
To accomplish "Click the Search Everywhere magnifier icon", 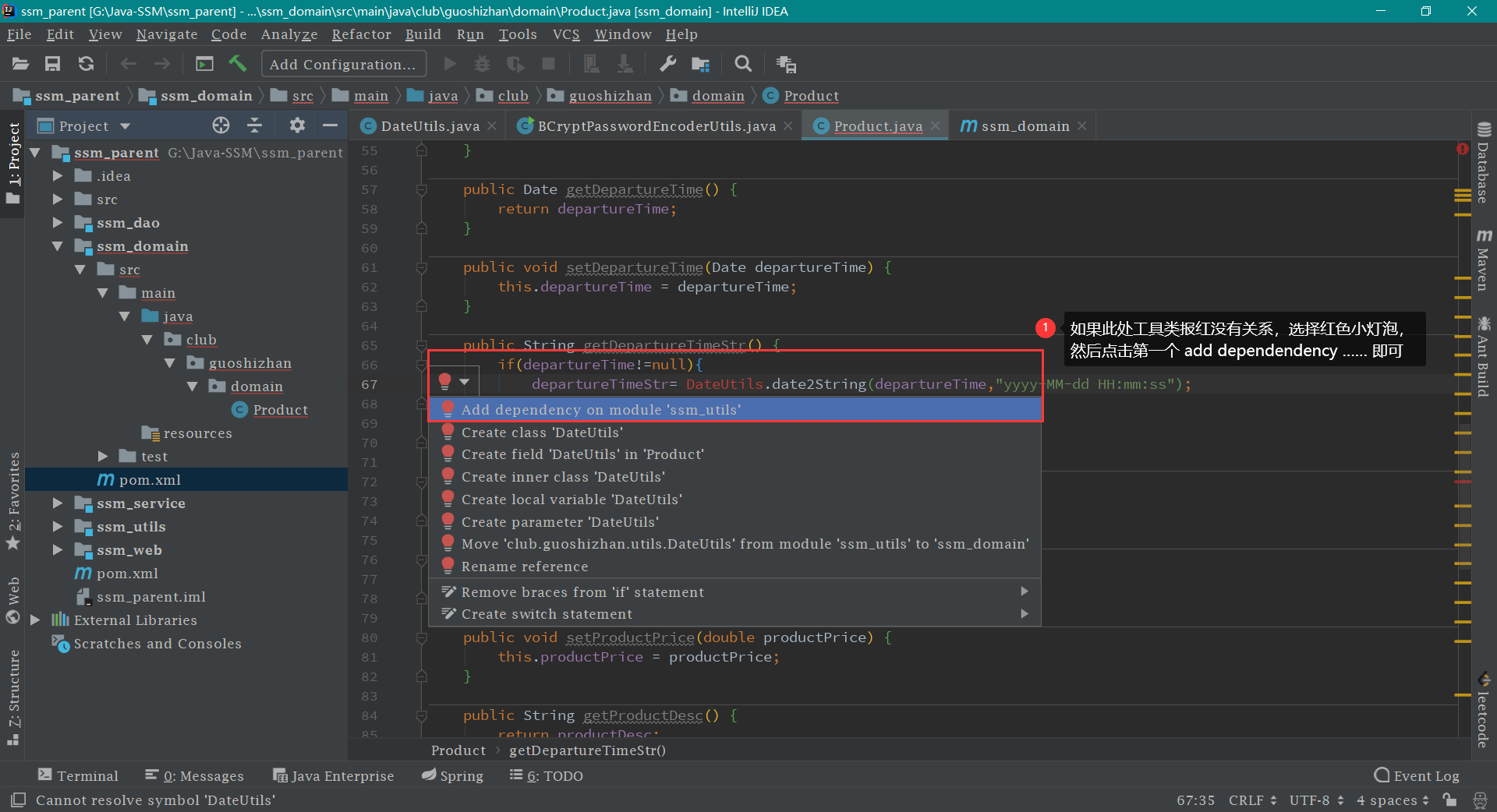I will pos(743,64).
